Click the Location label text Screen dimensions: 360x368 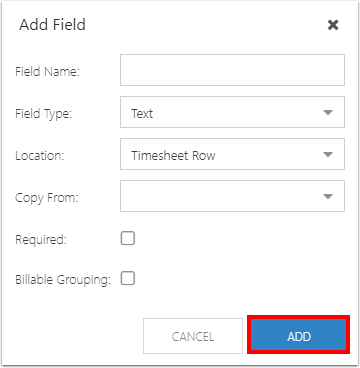pyautogui.click(x=39, y=156)
